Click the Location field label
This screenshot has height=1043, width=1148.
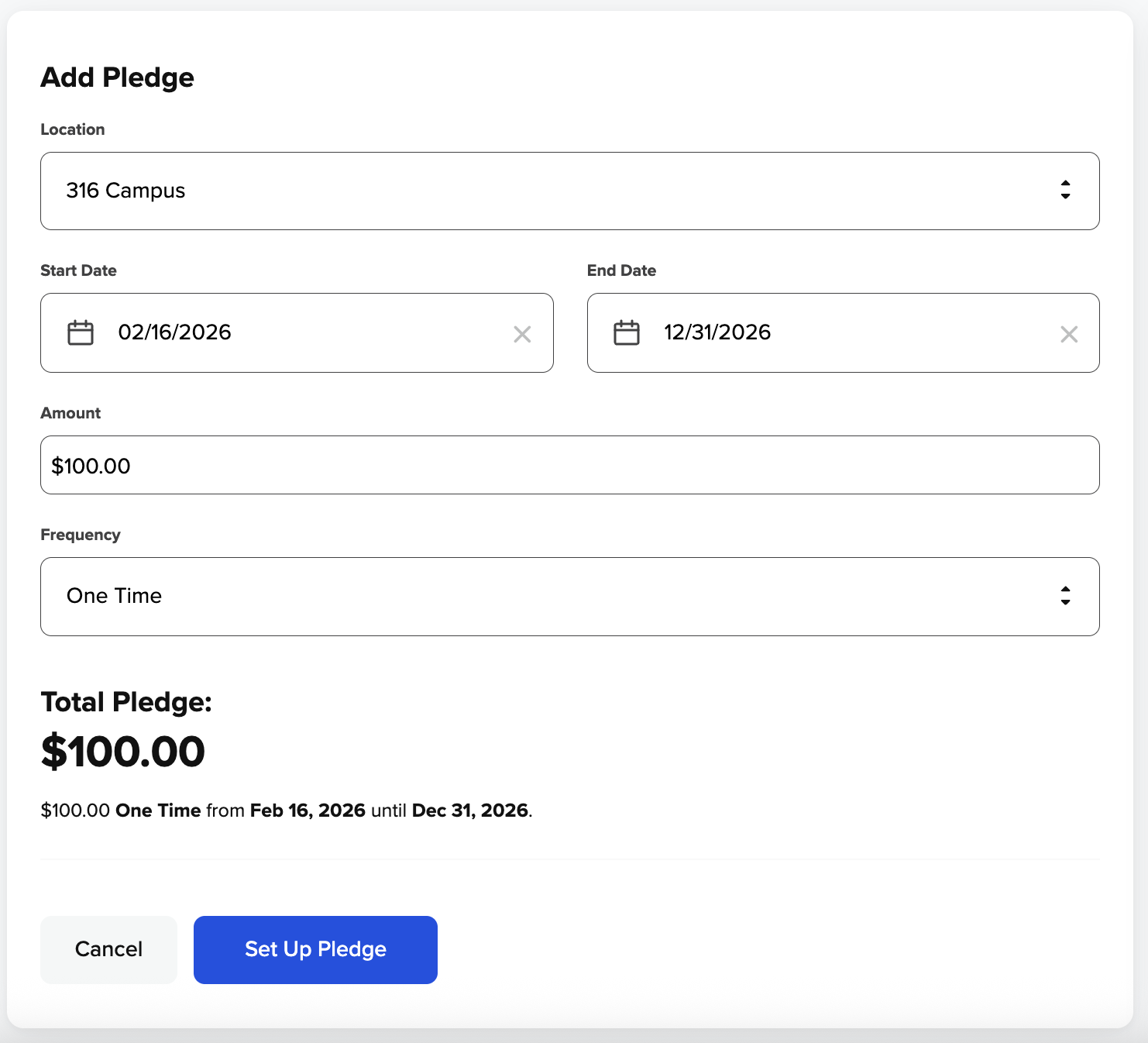click(x=73, y=129)
